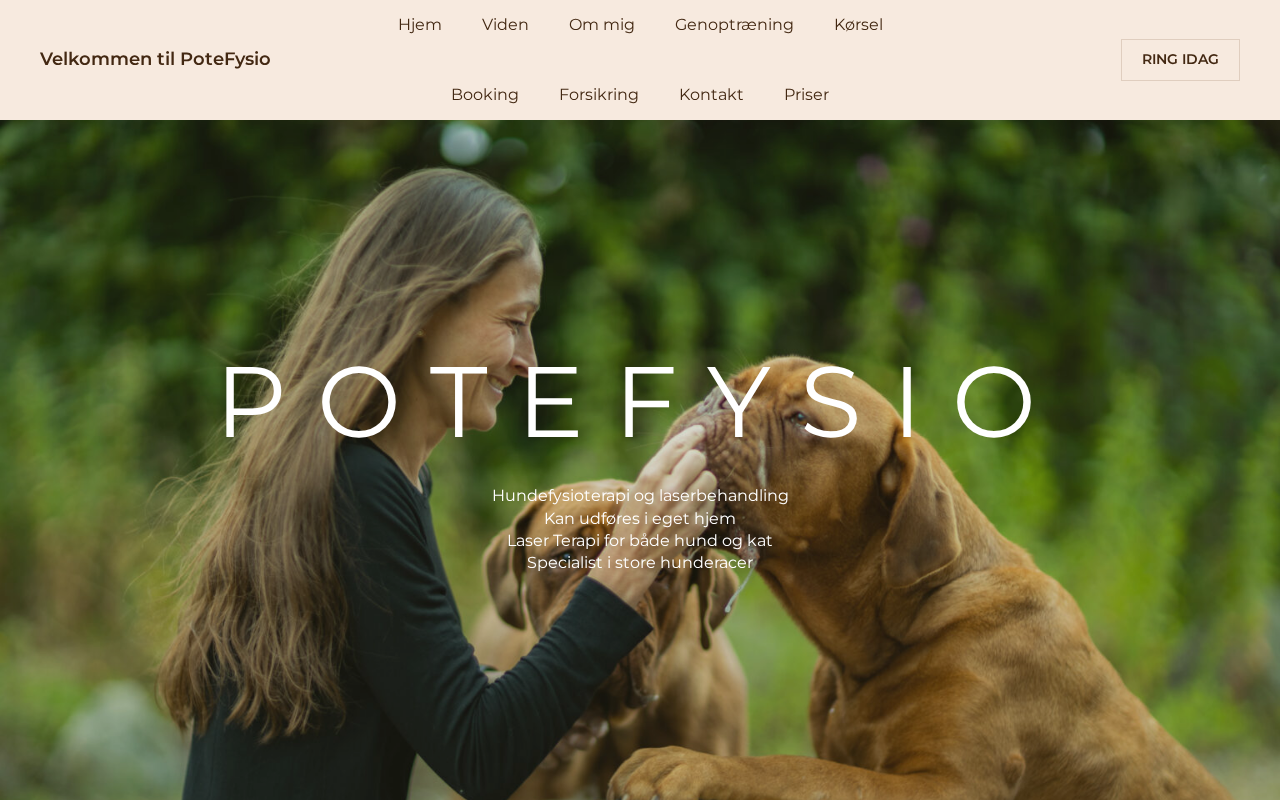The height and width of the screenshot is (800, 1280).
Task: Open the Forsikring menu item
Action: 599,95
